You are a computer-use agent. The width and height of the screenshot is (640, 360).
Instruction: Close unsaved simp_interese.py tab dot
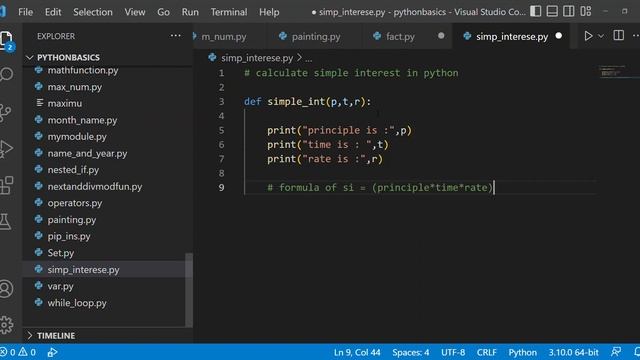click(558, 36)
